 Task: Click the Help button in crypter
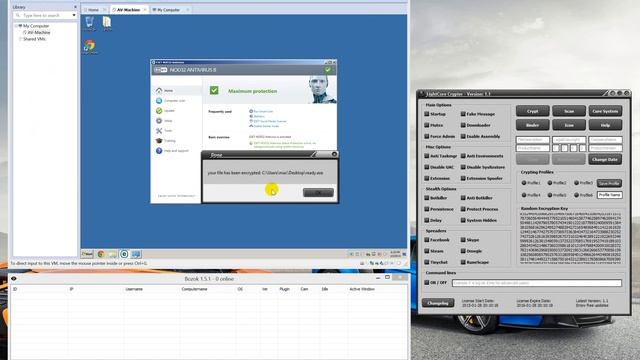tap(605, 124)
